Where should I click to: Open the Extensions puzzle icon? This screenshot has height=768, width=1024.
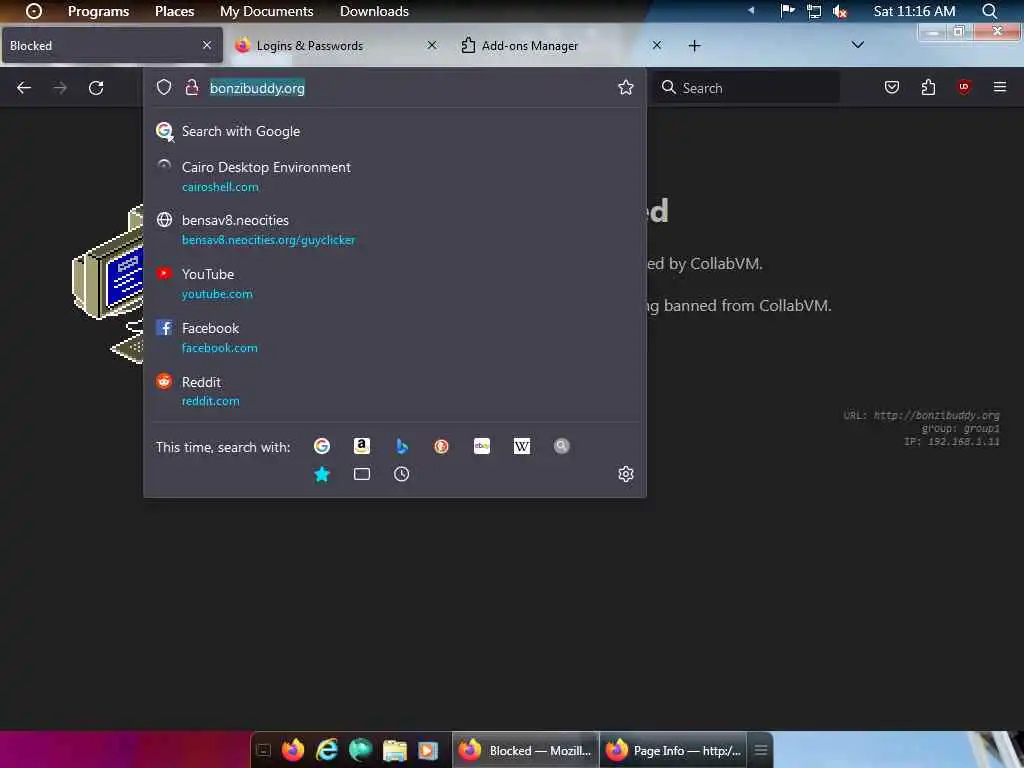click(928, 88)
